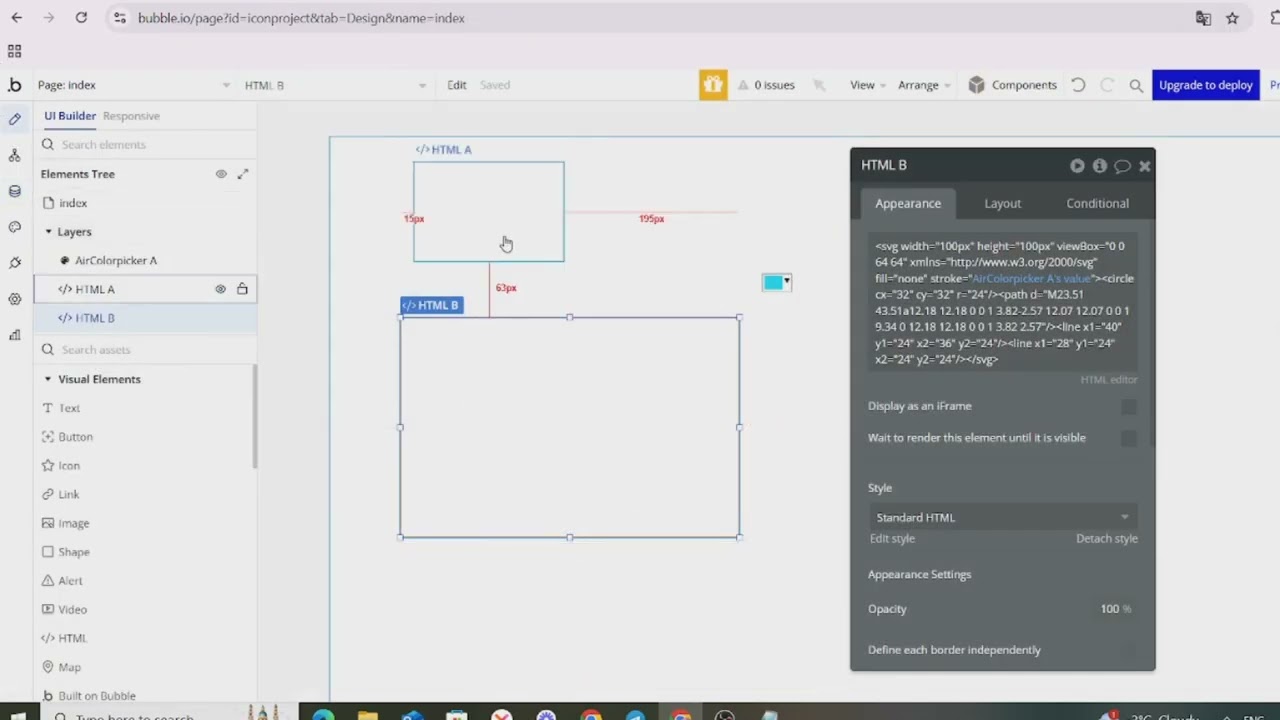Click the Components cube icon
1280x720 pixels.
tap(976, 85)
